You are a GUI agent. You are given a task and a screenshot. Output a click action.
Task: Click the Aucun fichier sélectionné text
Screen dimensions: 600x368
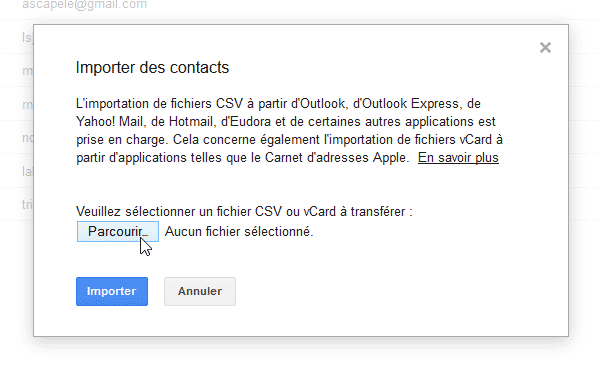[239, 231]
